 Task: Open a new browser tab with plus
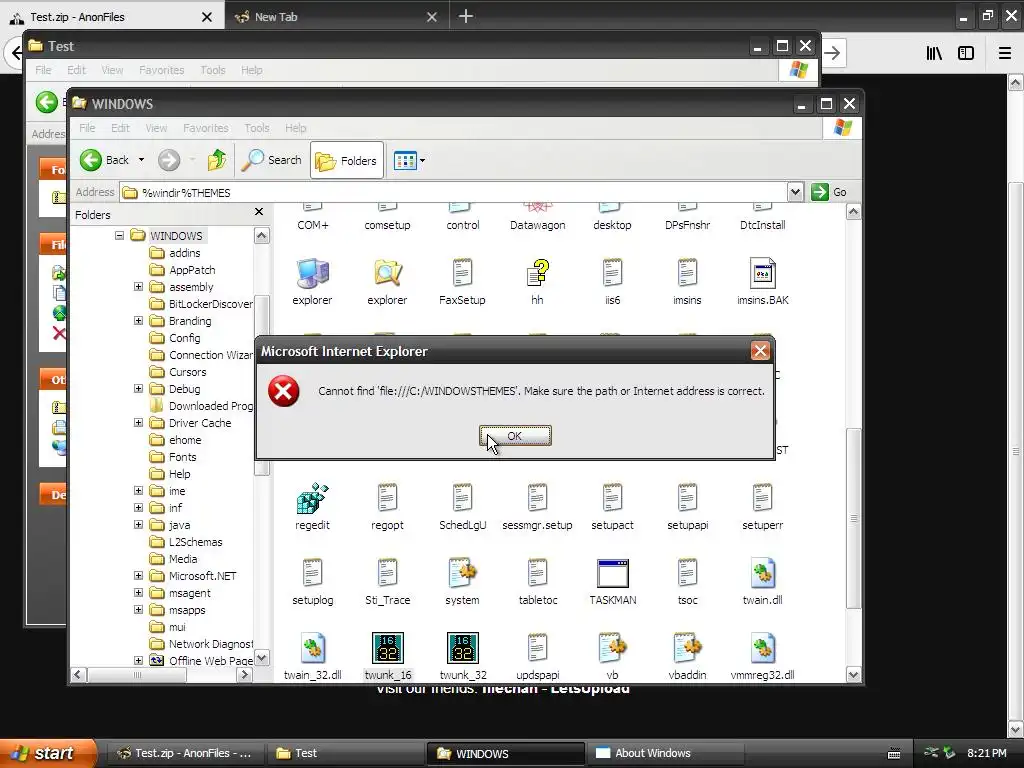pos(465,16)
